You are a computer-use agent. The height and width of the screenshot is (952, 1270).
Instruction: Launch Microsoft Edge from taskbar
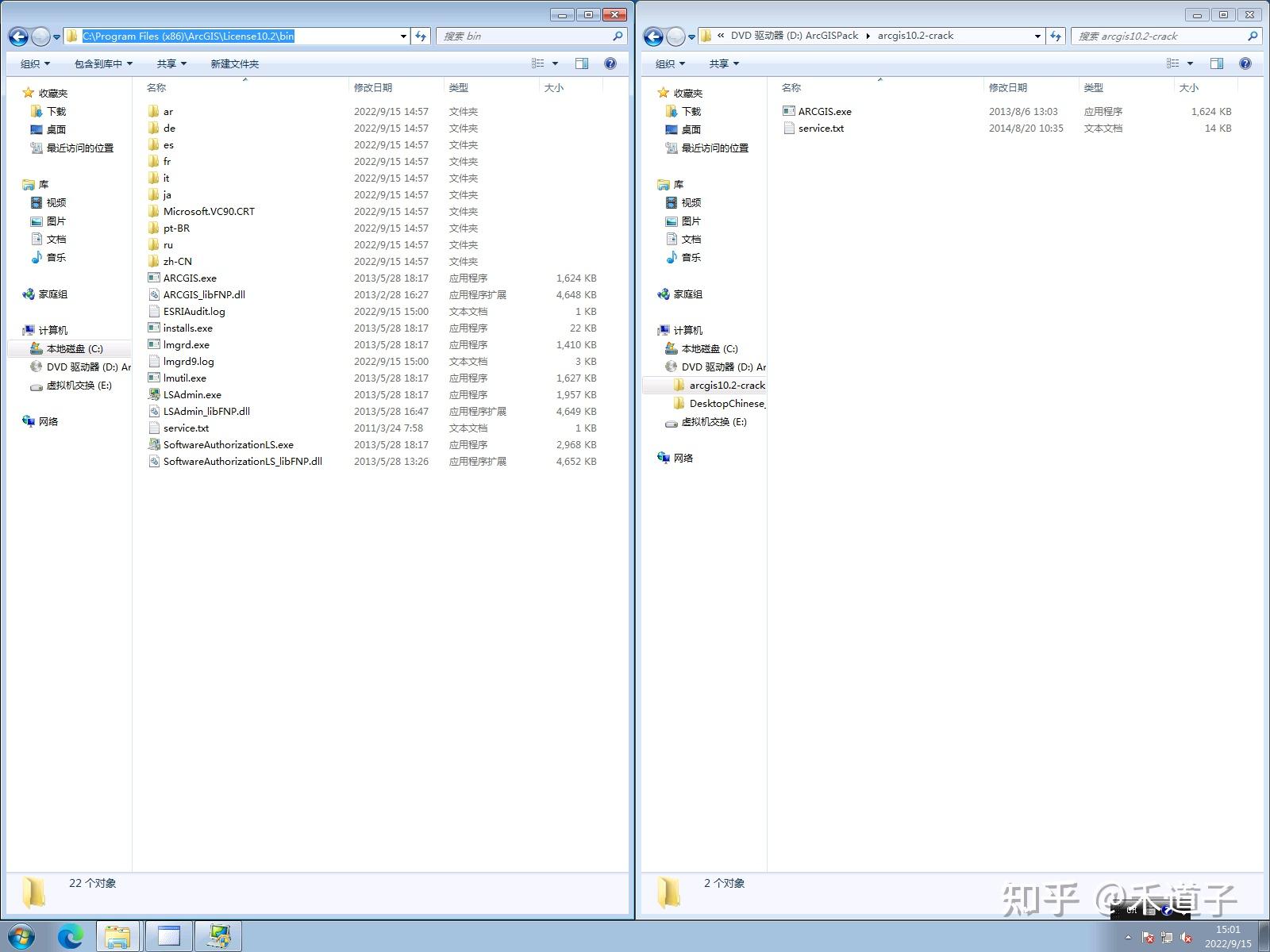point(71,937)
